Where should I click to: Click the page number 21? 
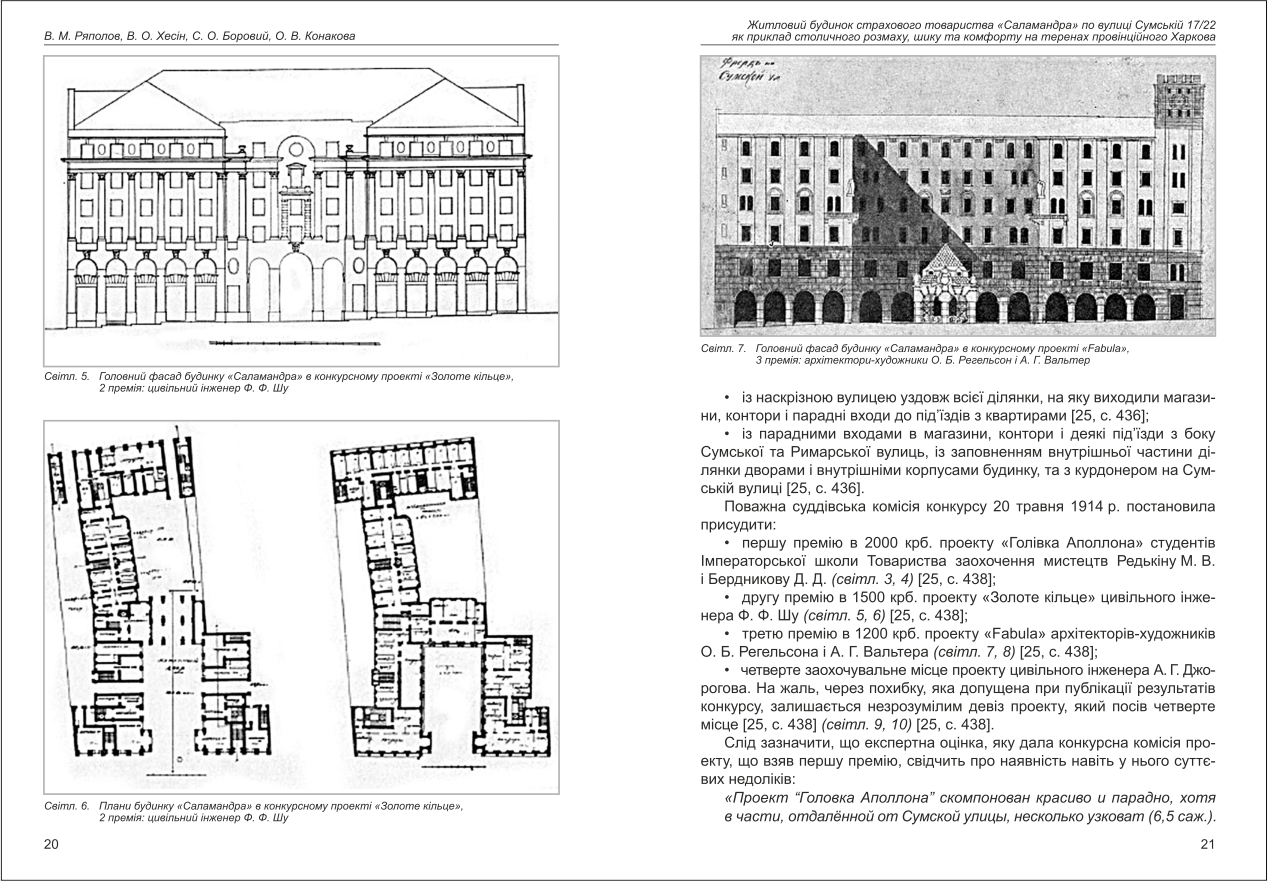pos(1206,845)
